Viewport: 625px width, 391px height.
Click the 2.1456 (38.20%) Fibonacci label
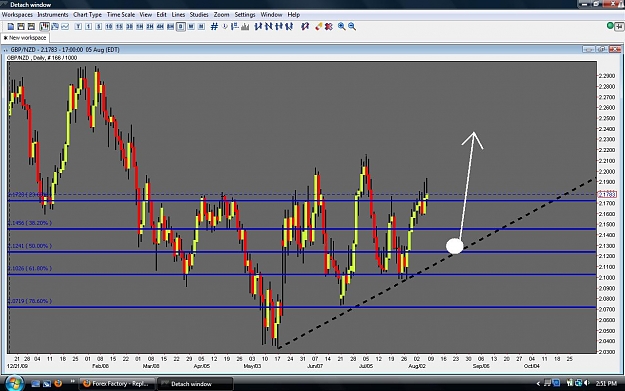tap(30, 223)
